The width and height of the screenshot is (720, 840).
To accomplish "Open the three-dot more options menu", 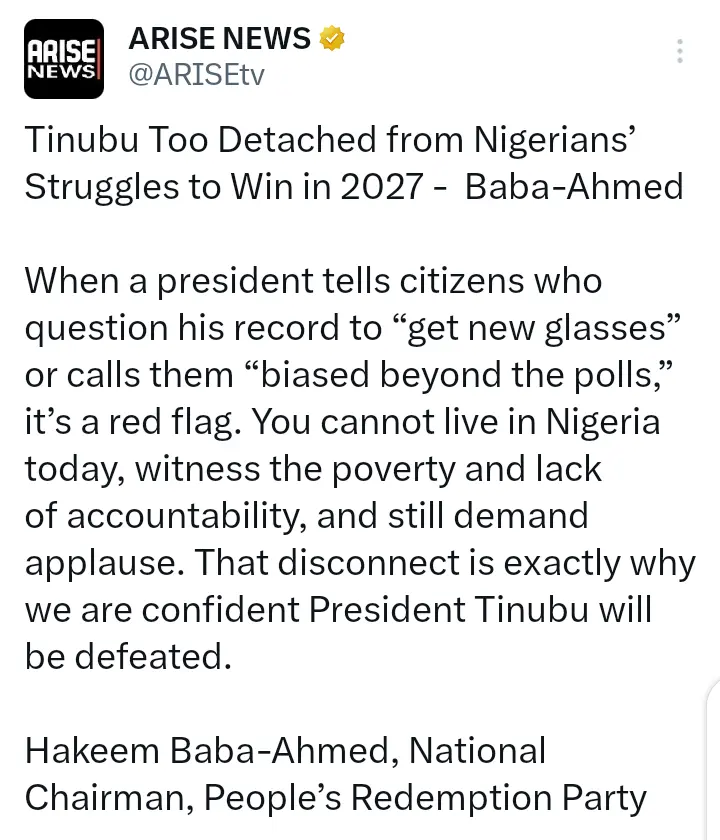I will [x=680, y=51].
